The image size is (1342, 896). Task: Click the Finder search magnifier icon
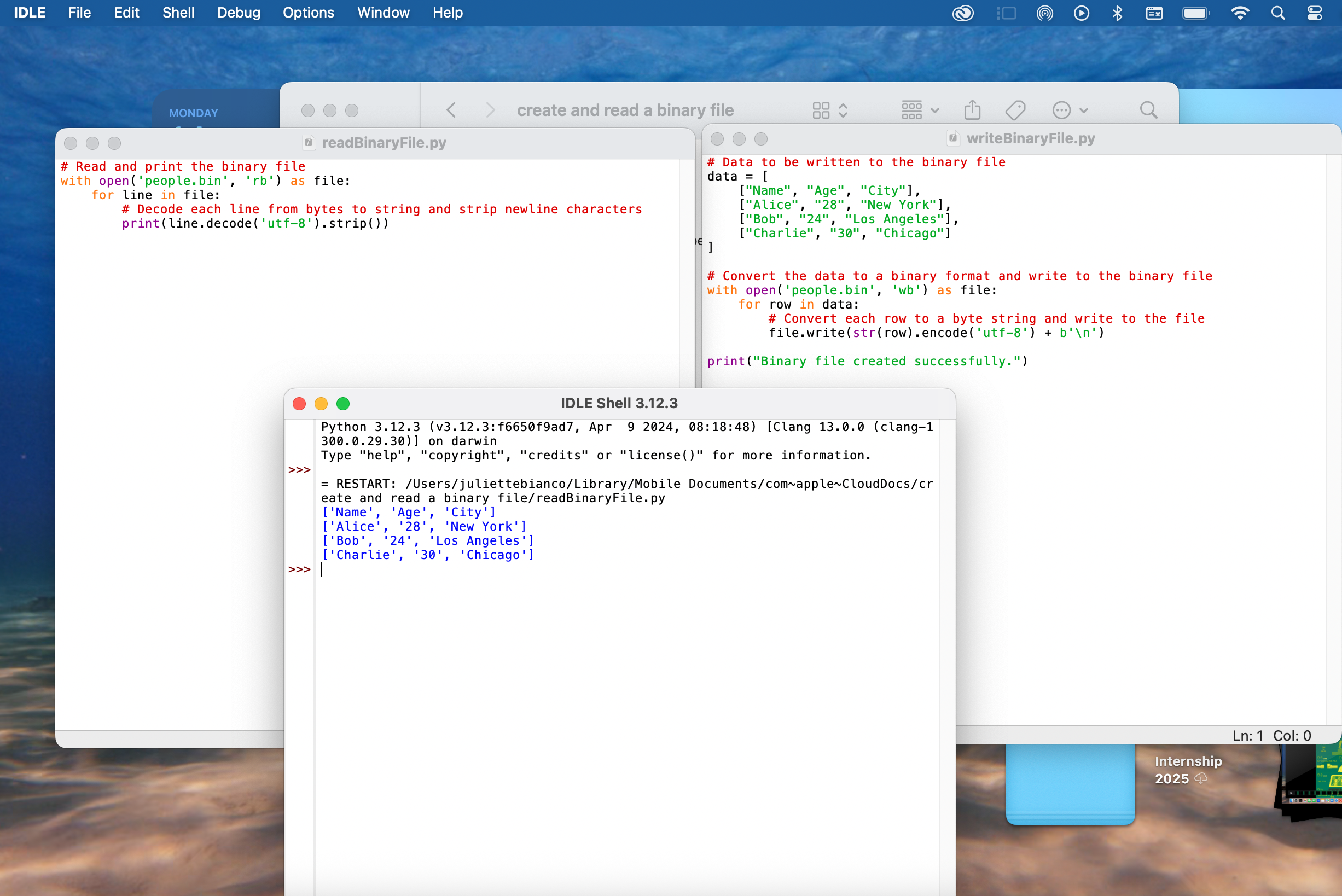pos(1148,110)
